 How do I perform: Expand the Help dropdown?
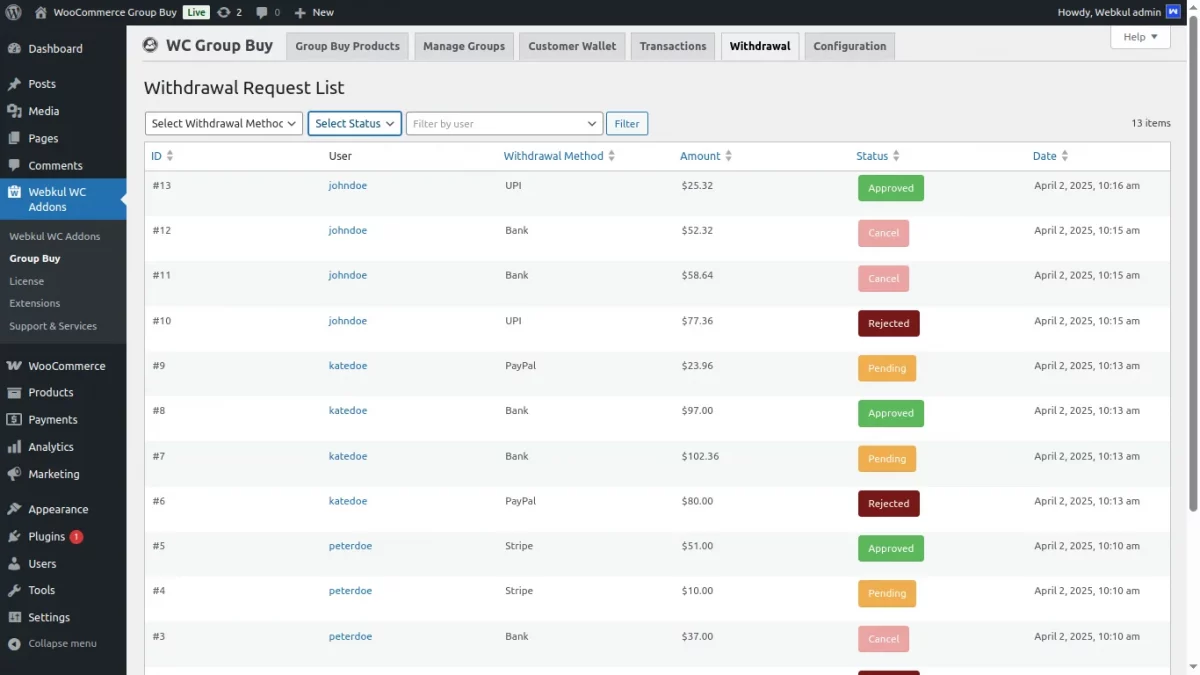1139,36
